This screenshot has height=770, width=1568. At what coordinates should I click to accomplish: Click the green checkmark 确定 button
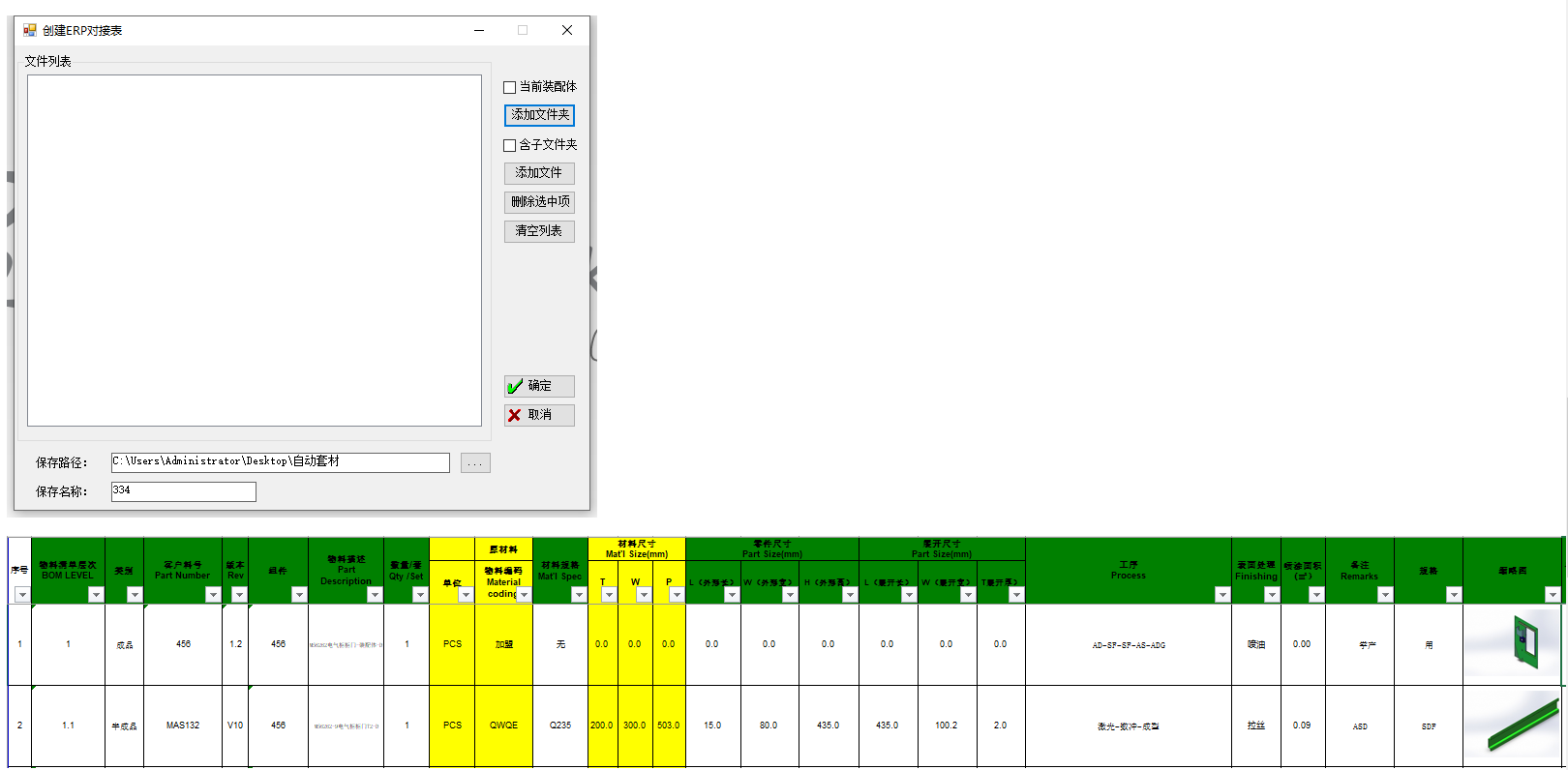click(539, 386)
